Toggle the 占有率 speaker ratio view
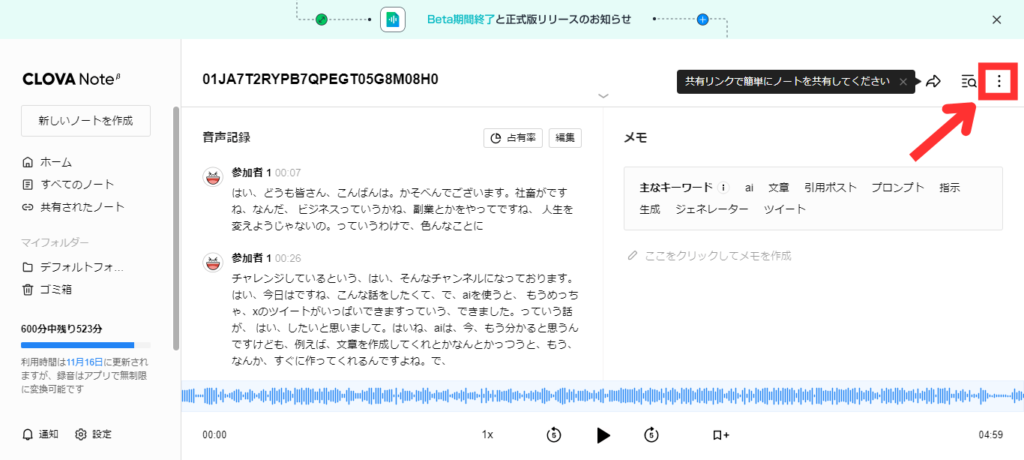Image resolution: width=1024 pixels, height=460 pixels. pyautogui.click(x=513, y=138)
